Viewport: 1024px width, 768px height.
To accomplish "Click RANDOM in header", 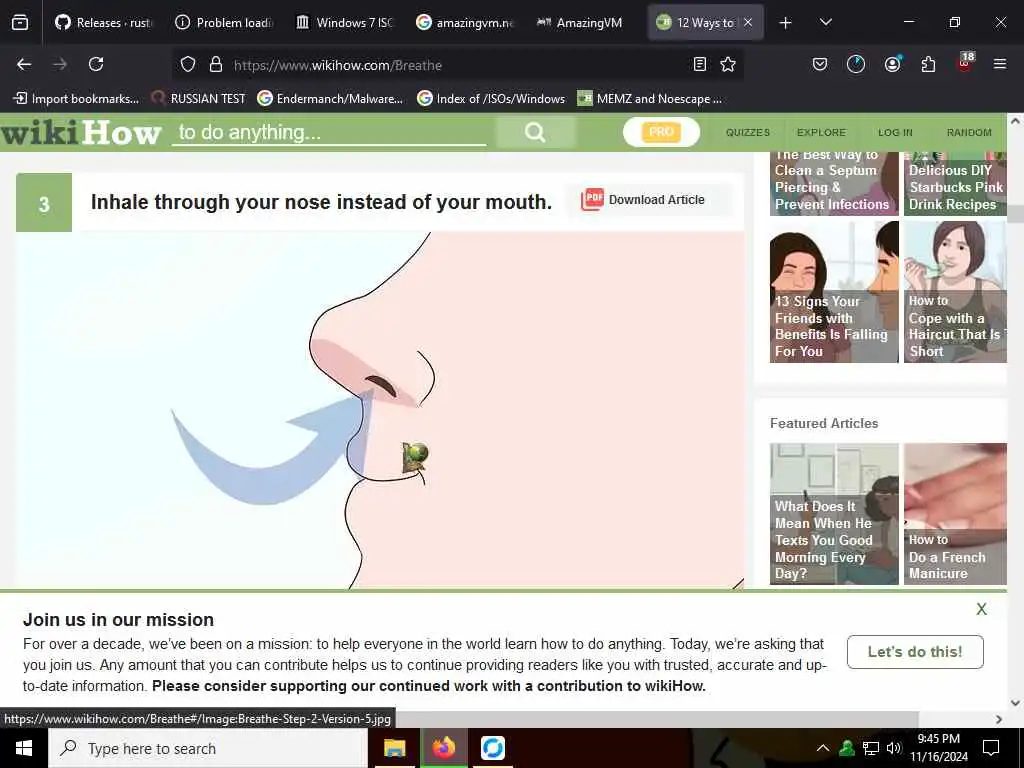I will (969, 133).
